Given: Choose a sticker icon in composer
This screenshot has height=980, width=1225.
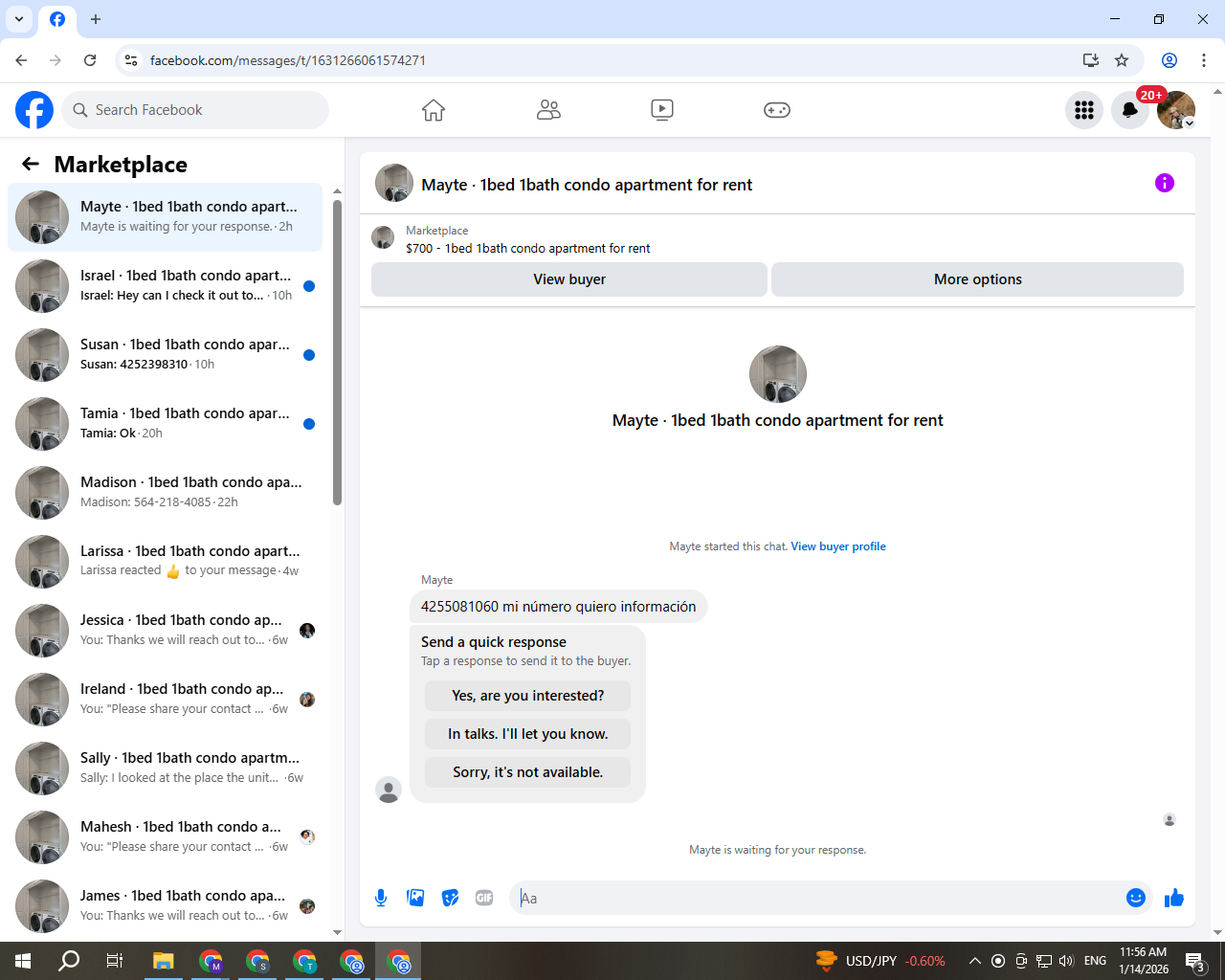Looking at the screenshot, I should (450, 898).
